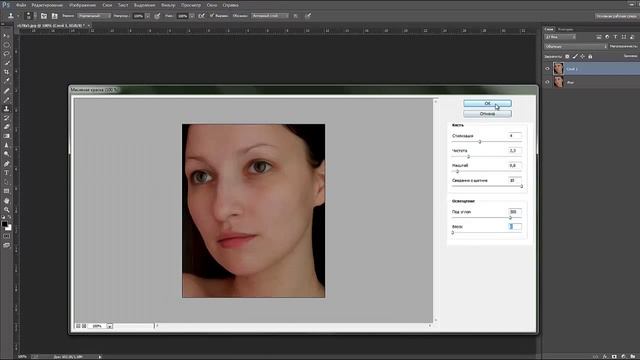
Task: Select the Brush tool in toolbox
Action: (x=7, y=100)
